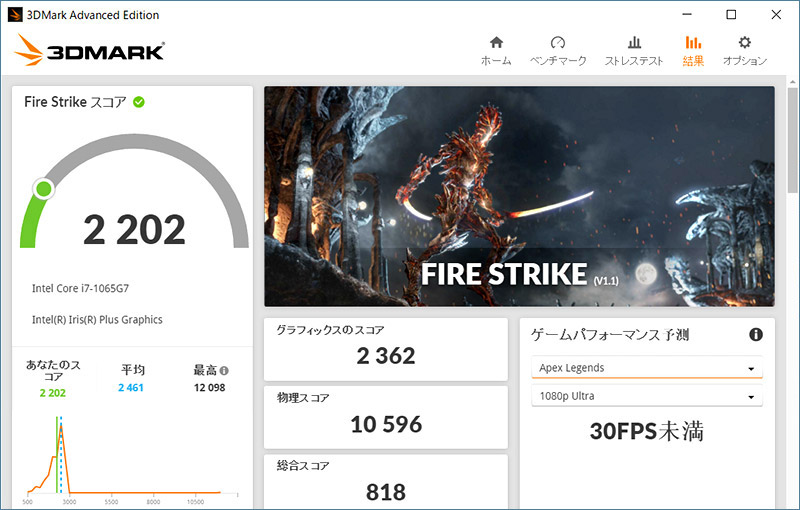This screenshot has height=510, width=800.
Task: Click the Intel(R) Iris(R) Plus Graphics text
Action: click(x=97, y=320)
